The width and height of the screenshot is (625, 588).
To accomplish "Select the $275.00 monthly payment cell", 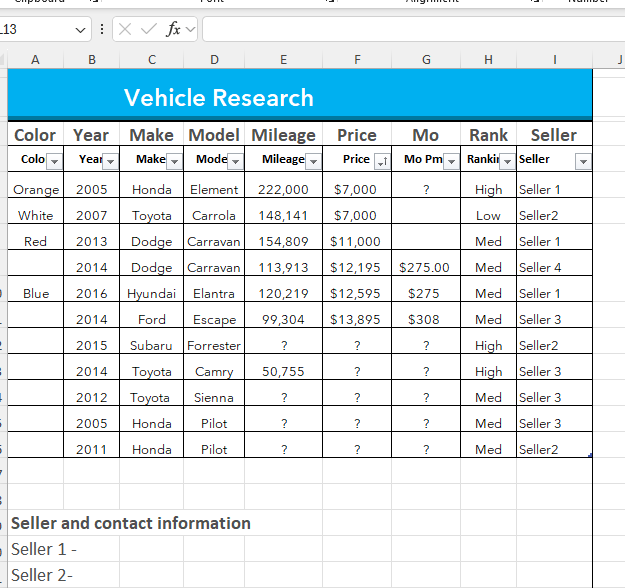I will pyautogui.click(x=426, y=263).
